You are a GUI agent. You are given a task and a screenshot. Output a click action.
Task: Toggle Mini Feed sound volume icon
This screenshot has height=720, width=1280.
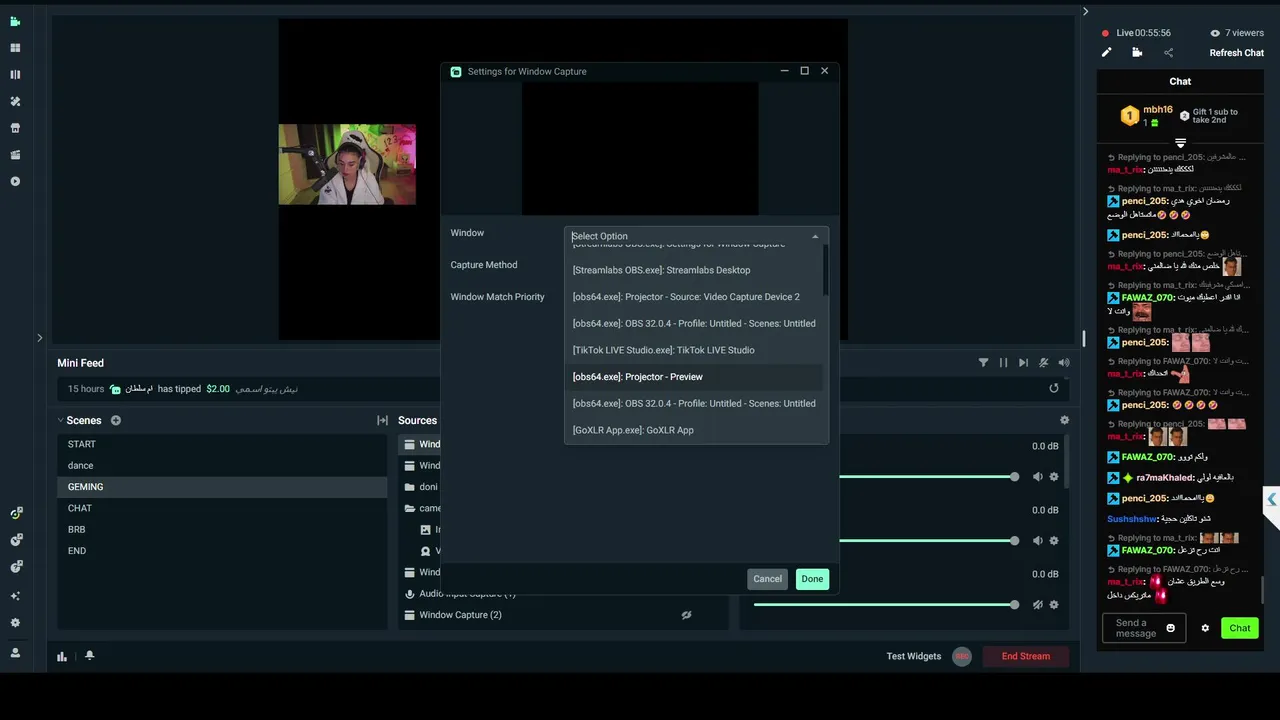pyautogui.click(x=1064, y=363)
